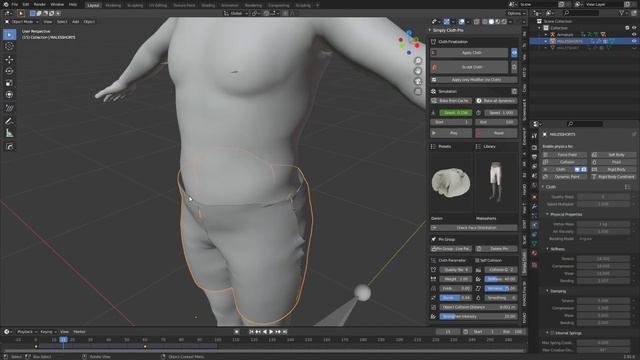Viewport: 640px width, 360px height.
Task: Select the Cursor tool
Action: click(x=9, y=47)
